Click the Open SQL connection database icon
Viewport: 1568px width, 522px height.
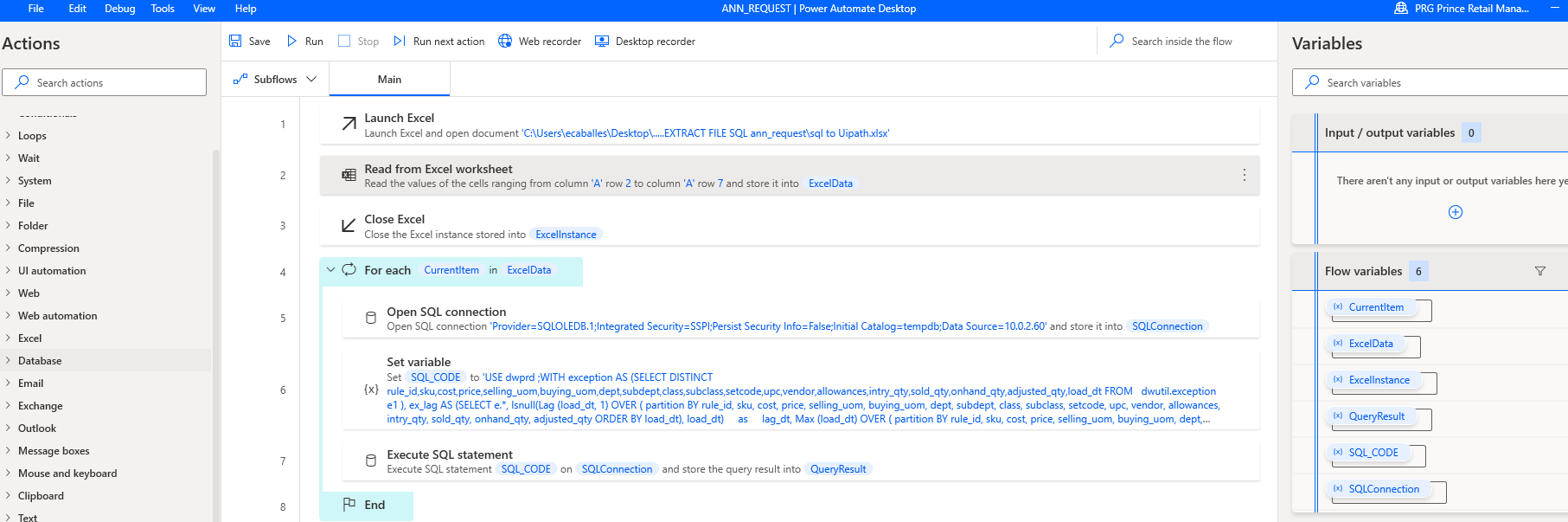point(371,318)
